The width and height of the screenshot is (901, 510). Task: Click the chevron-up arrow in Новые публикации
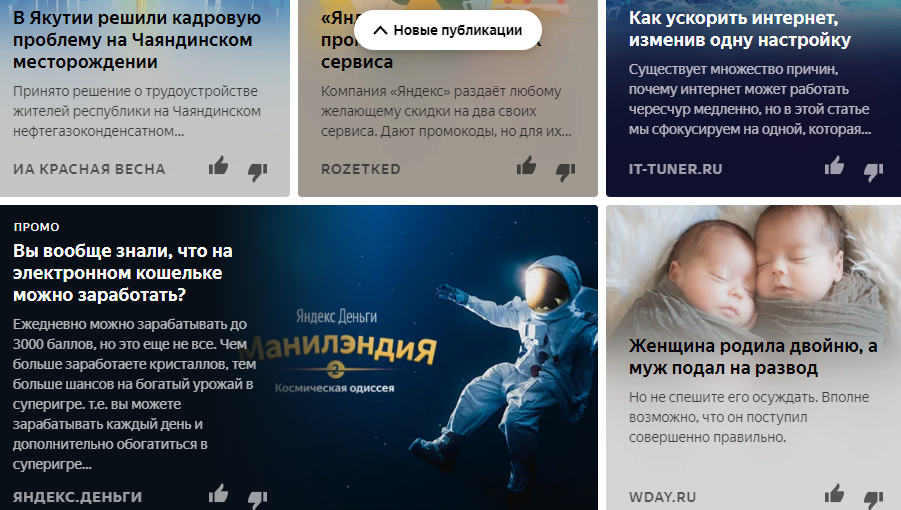[380, 30]
